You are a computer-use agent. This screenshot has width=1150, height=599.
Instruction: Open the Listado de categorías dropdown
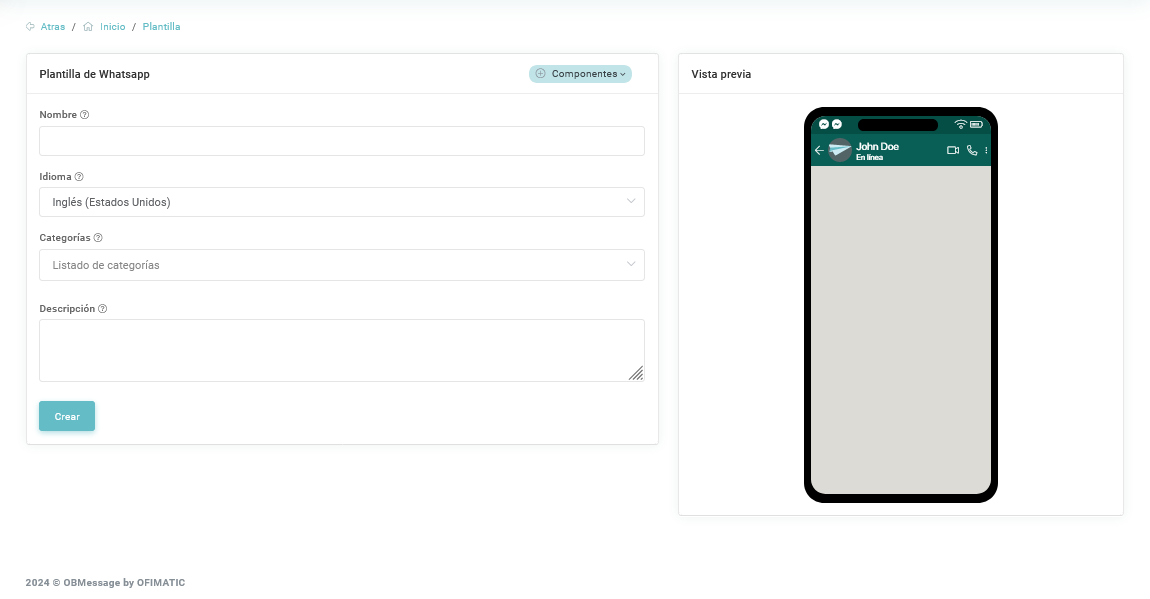[341, 265]
